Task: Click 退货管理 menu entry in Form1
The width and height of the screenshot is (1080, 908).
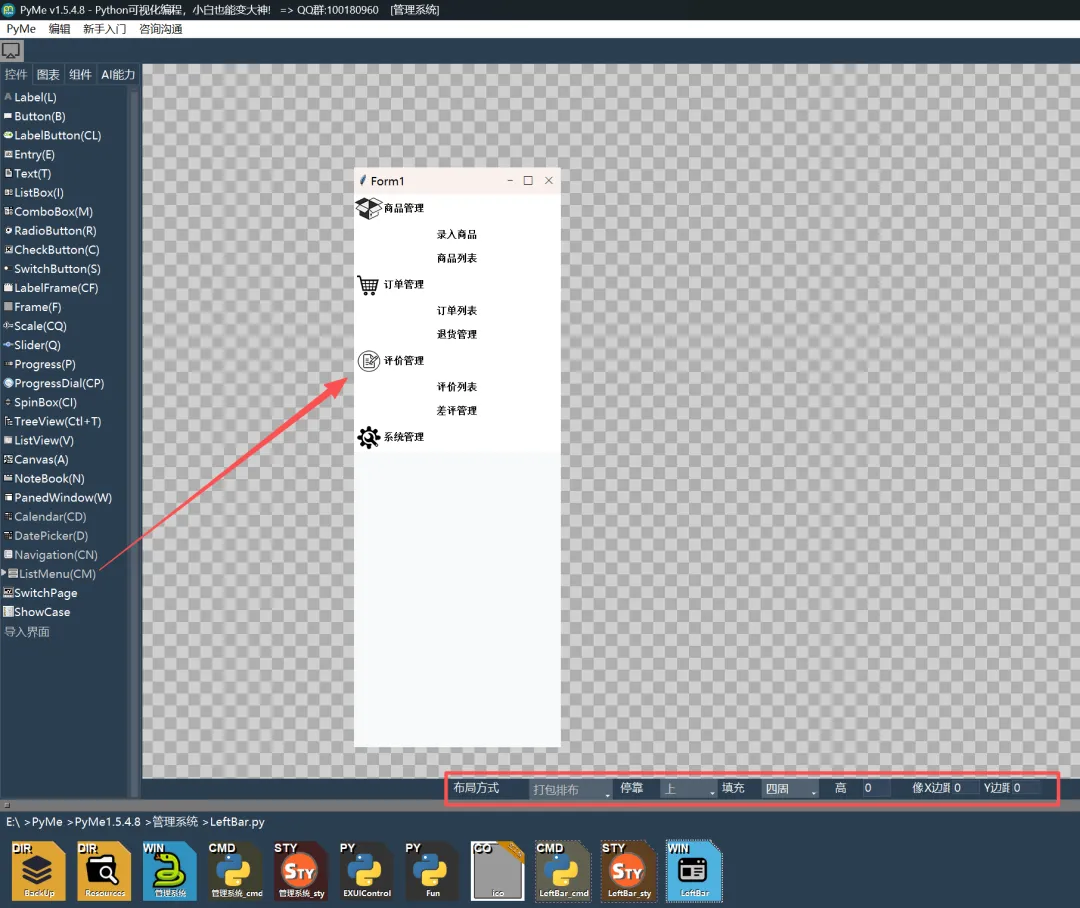Action: point(457,334)
